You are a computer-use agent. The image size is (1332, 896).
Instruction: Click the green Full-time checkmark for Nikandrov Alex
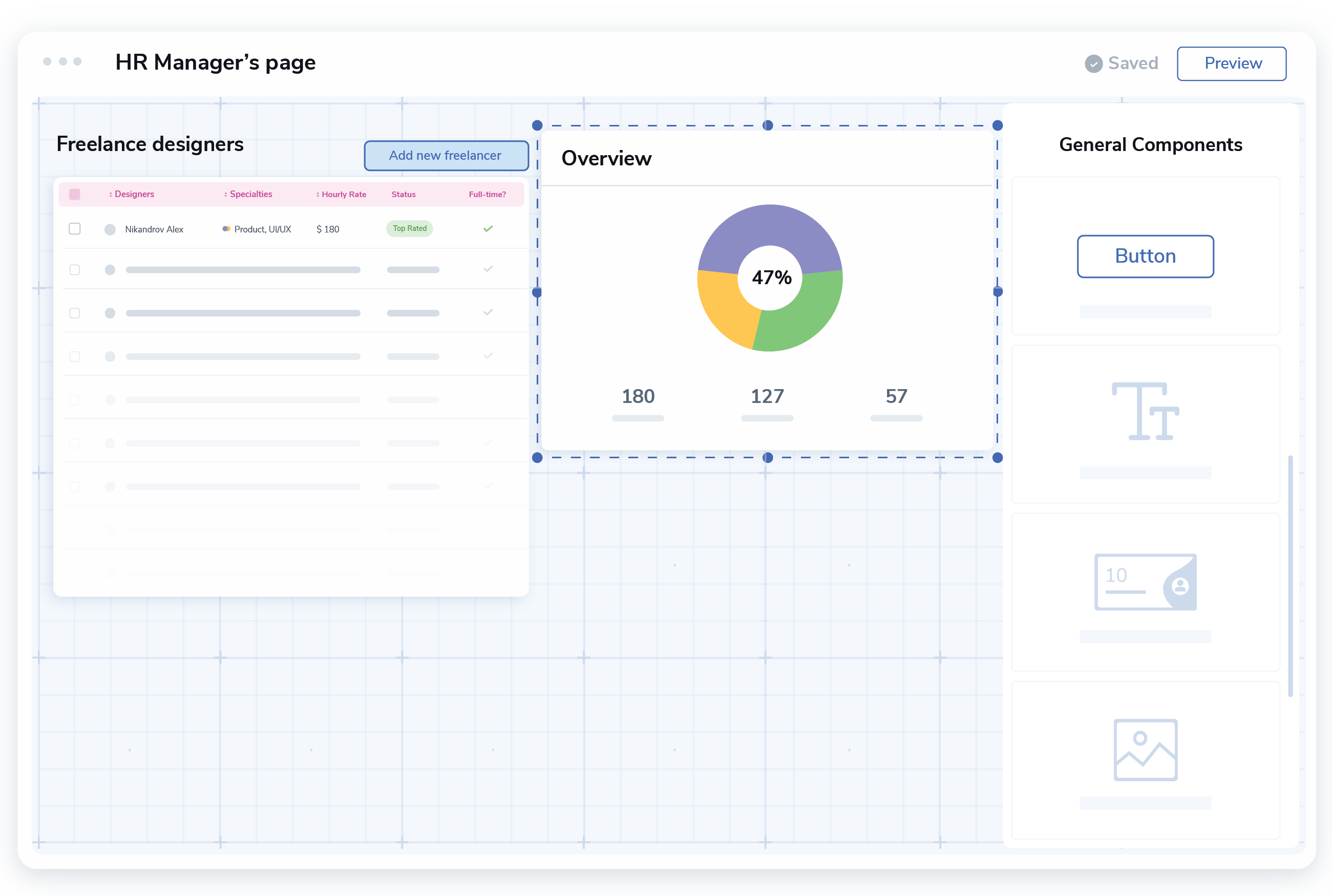(x=488, y=228)
